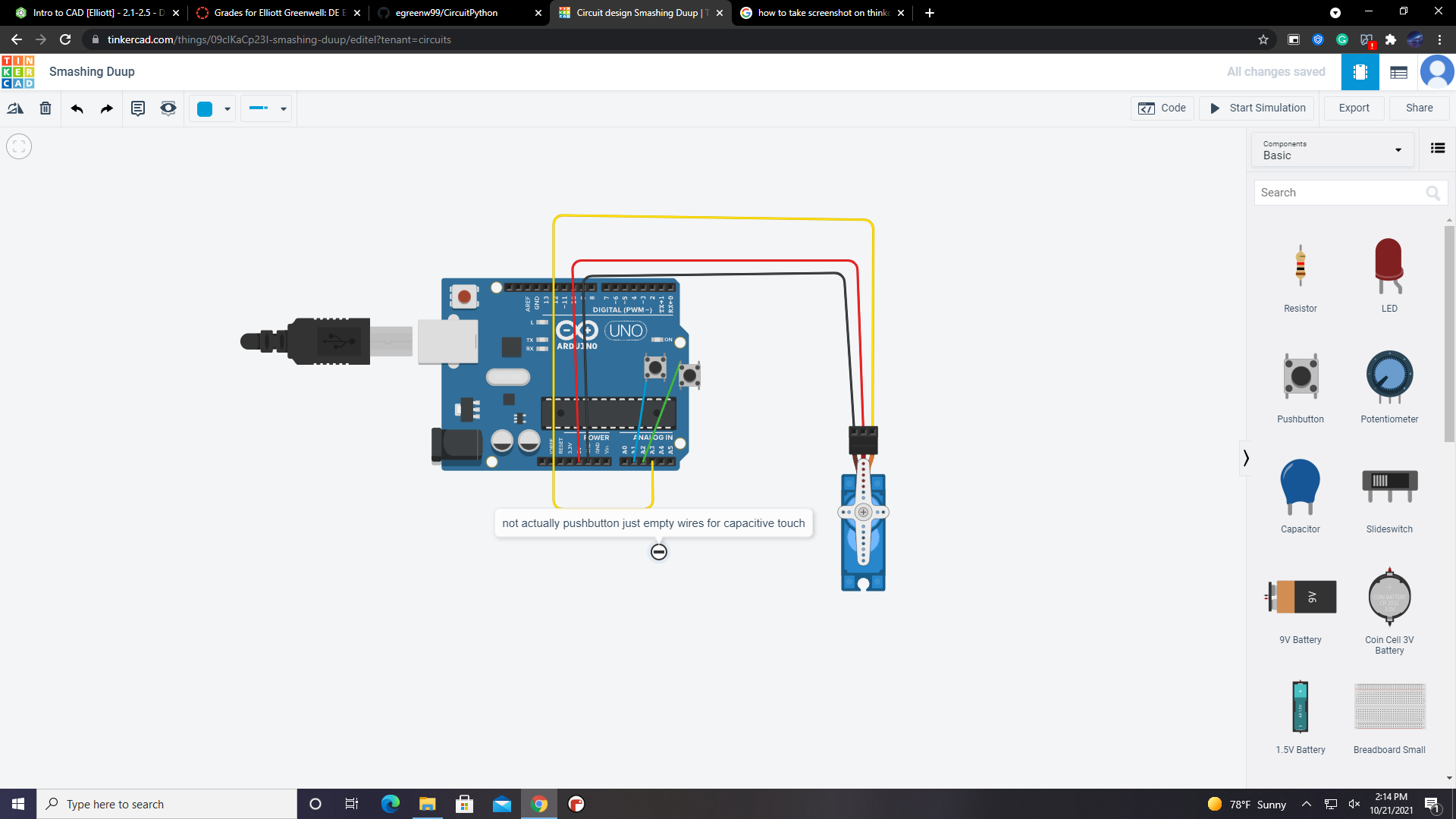
Task: Open the notes tool
Action: tap(138, 108)
